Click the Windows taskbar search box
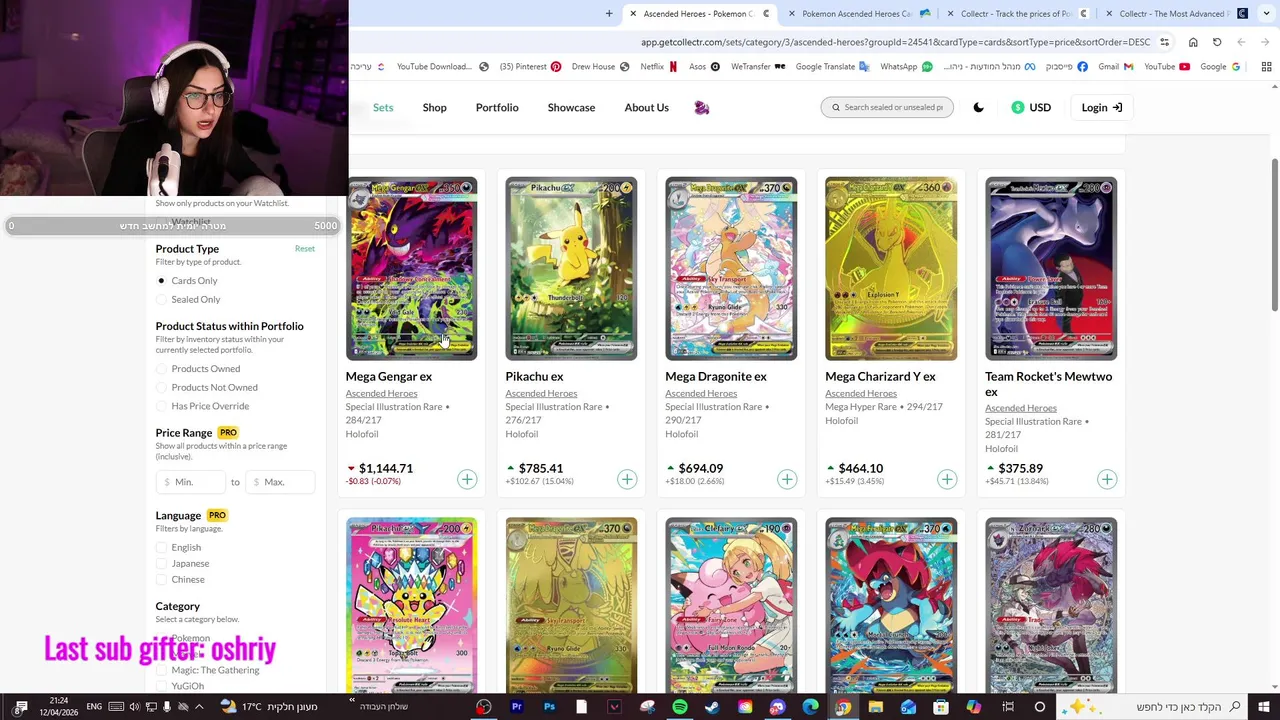 pos(1151,707)
